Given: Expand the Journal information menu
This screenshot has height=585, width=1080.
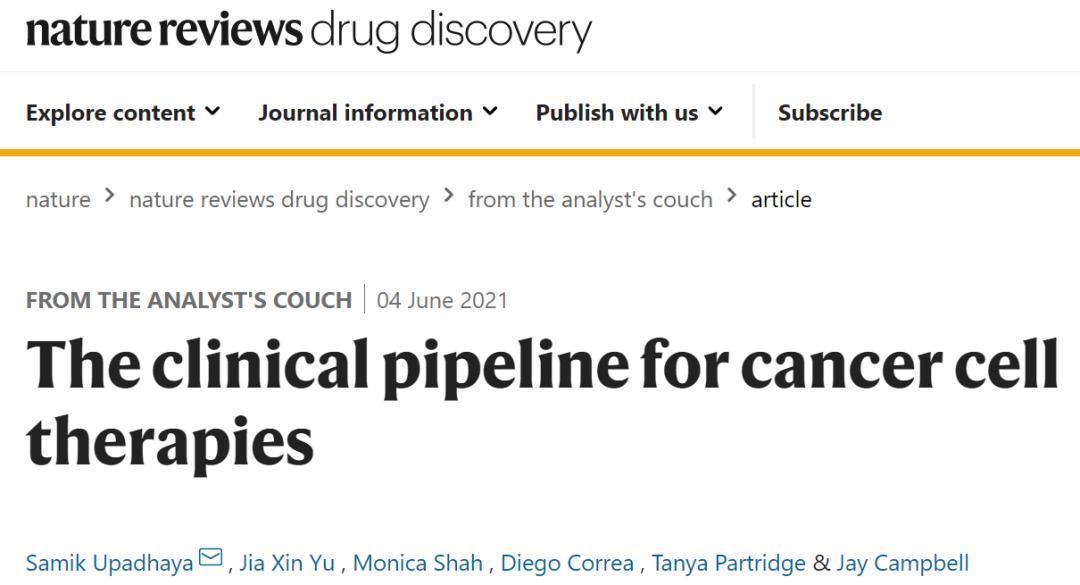Looking at the screenshot, I should click(365, 112).
